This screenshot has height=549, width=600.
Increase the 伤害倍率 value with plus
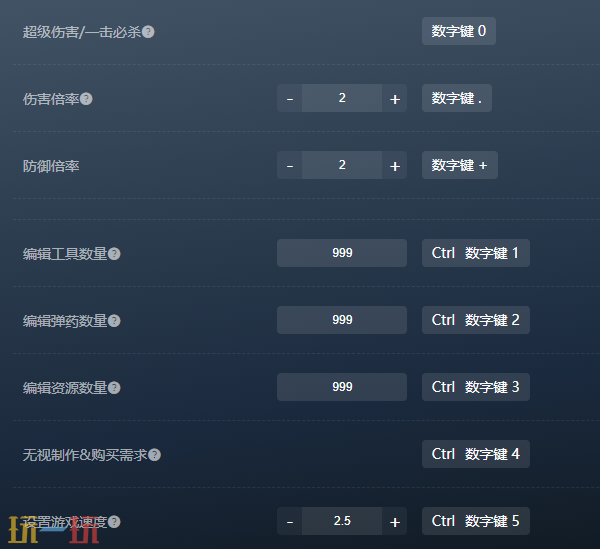(x=395, y=98)
